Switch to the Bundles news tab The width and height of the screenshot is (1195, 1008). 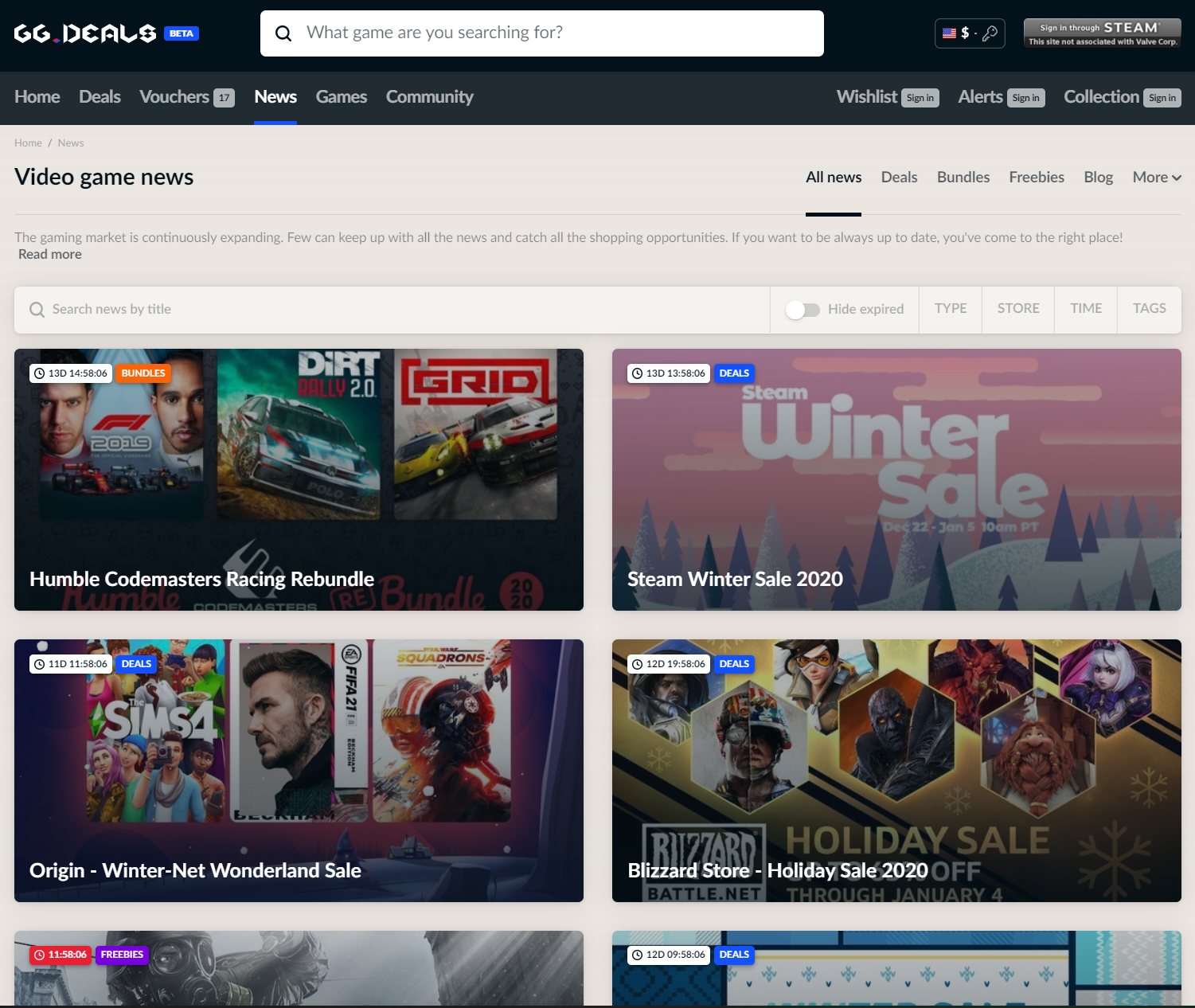pos(963,178)
